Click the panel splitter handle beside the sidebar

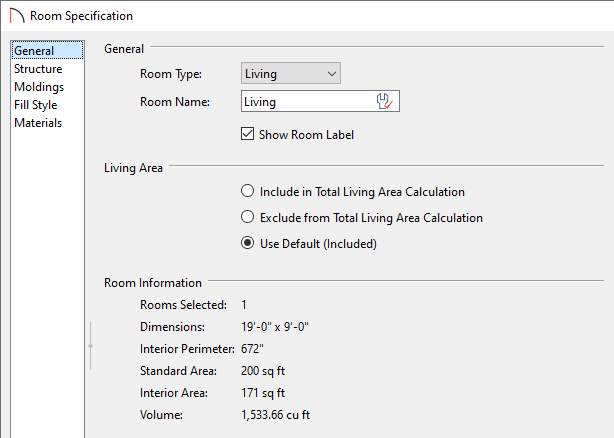pyautogui.click(x=90, y=346)
